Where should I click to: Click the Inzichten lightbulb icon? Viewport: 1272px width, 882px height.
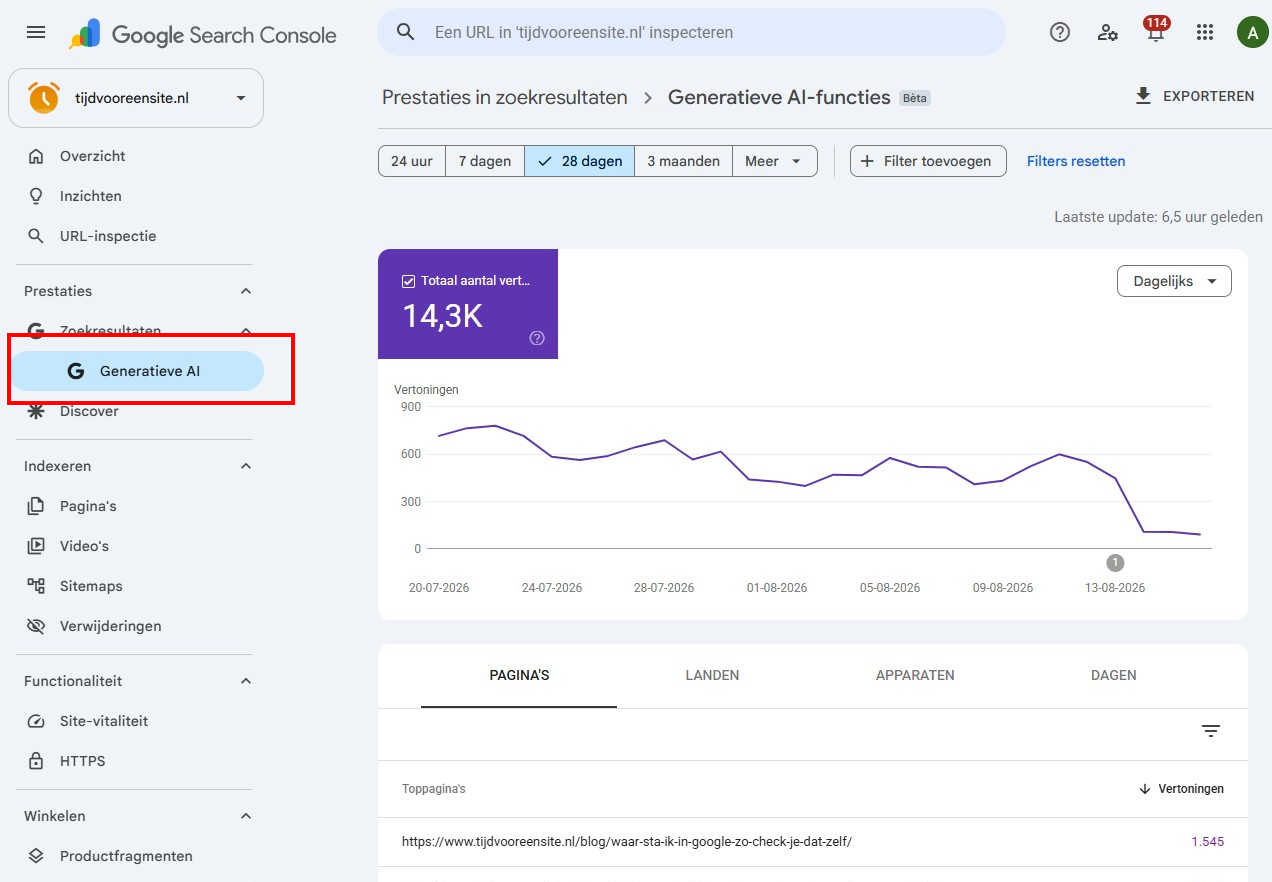(36, 196)
